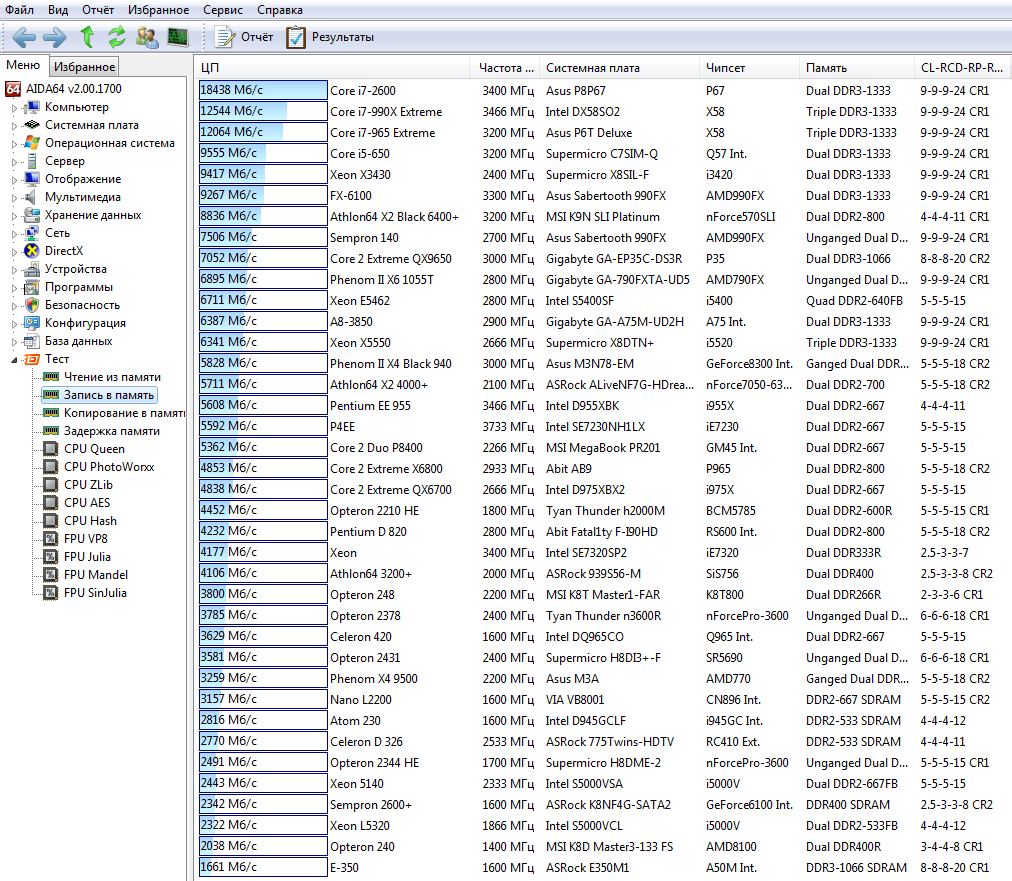Select the Устройства icon in the tree
The width and height of the screenshot is (1012, 881).
pos(32,269)
